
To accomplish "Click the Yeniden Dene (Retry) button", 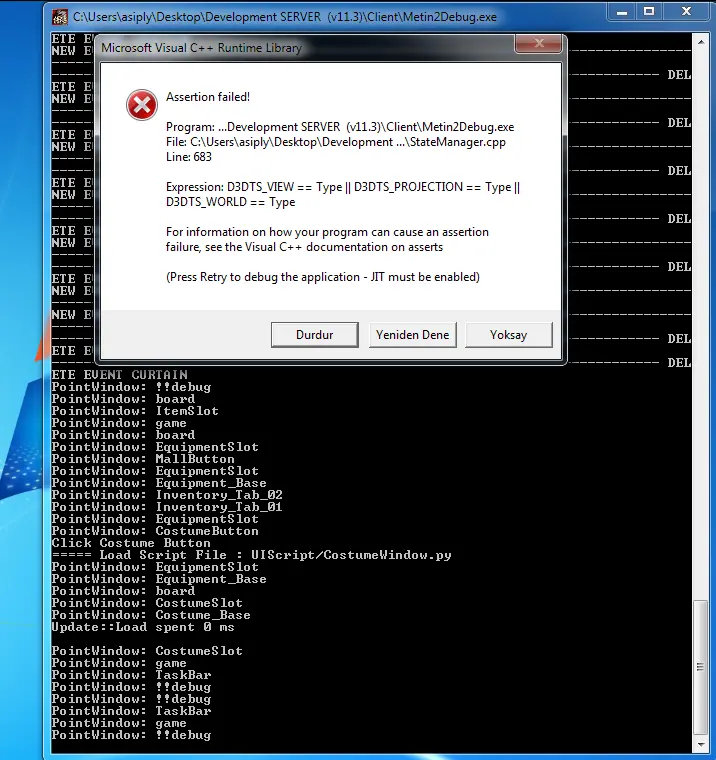I will point(413,335).
